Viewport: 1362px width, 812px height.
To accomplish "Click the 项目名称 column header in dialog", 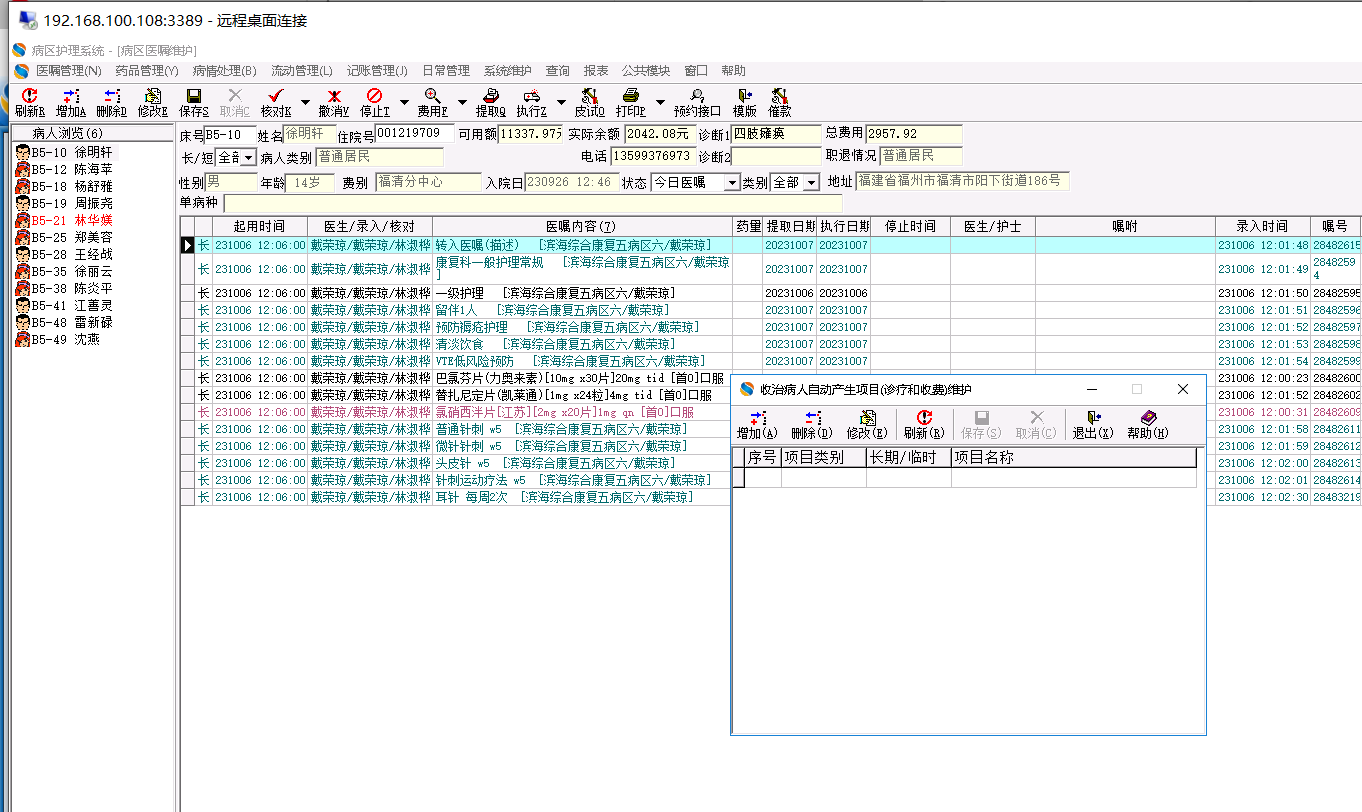I will [1073, 458].
